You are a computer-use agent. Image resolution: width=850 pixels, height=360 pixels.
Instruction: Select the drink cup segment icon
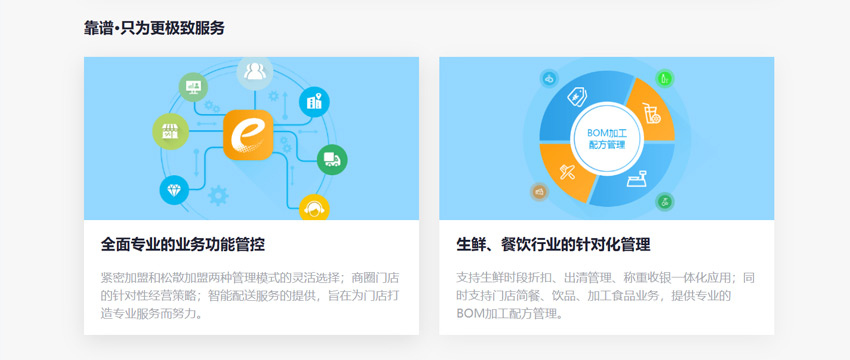(652, 113)
